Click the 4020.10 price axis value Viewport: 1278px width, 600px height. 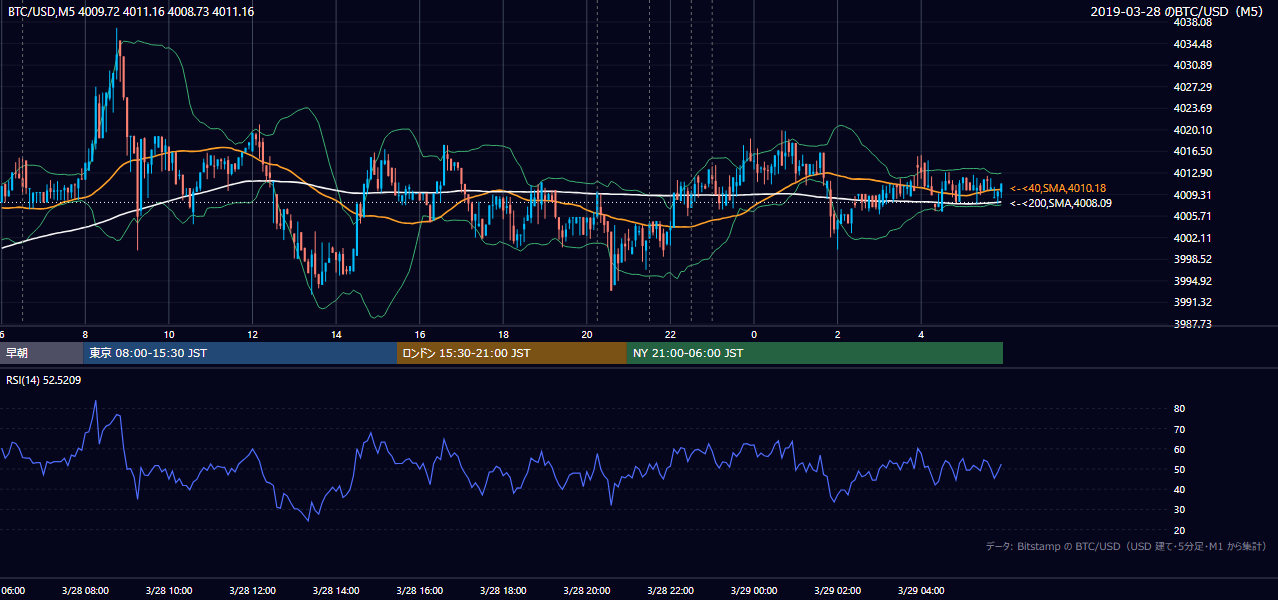(1193, 130)
